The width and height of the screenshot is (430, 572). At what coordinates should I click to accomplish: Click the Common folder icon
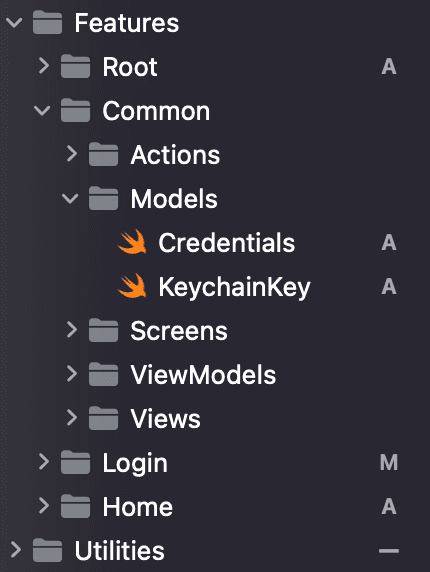(x=75, y=110)
